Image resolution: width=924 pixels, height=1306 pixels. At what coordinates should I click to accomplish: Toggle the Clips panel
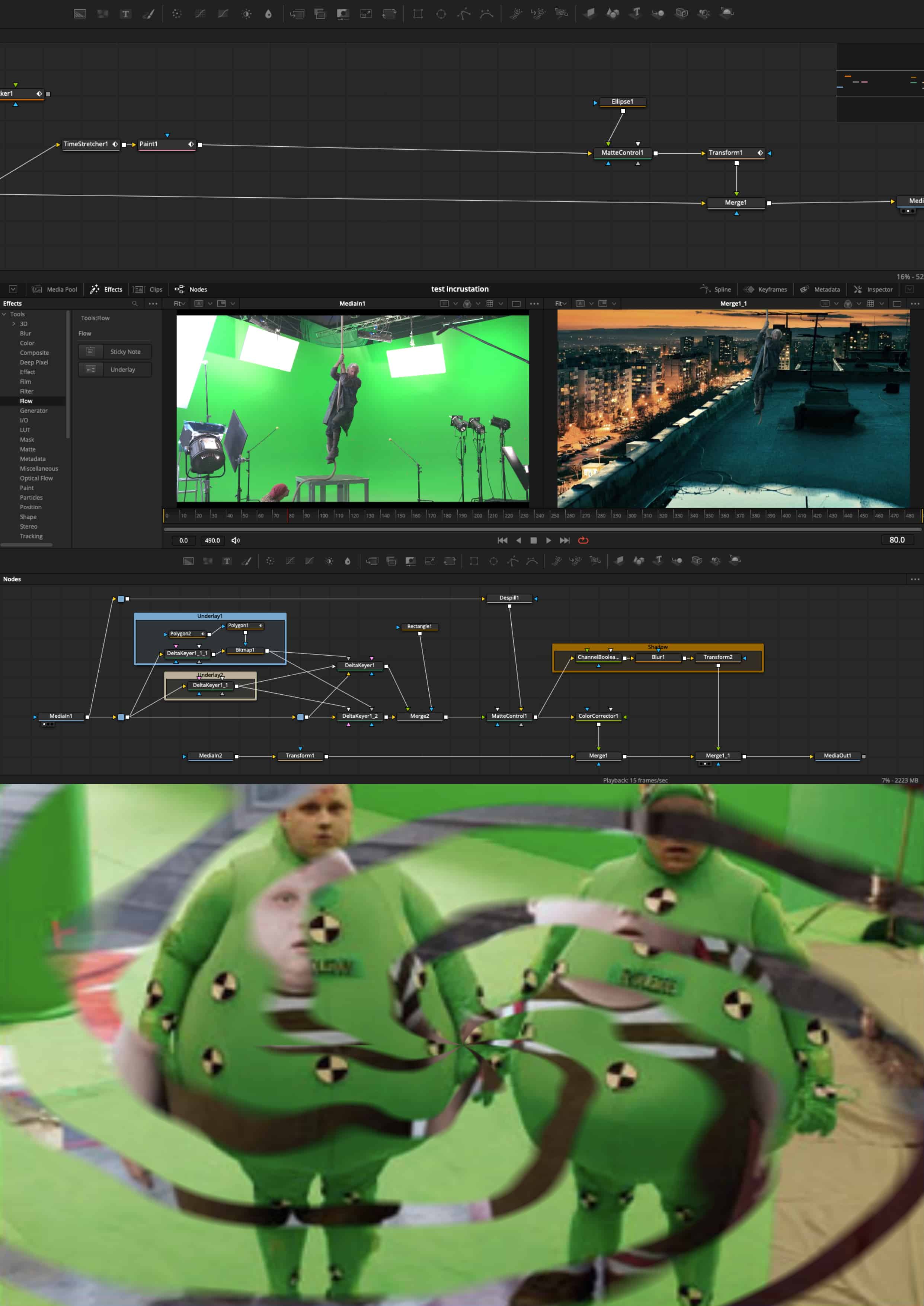pos(148,289)
